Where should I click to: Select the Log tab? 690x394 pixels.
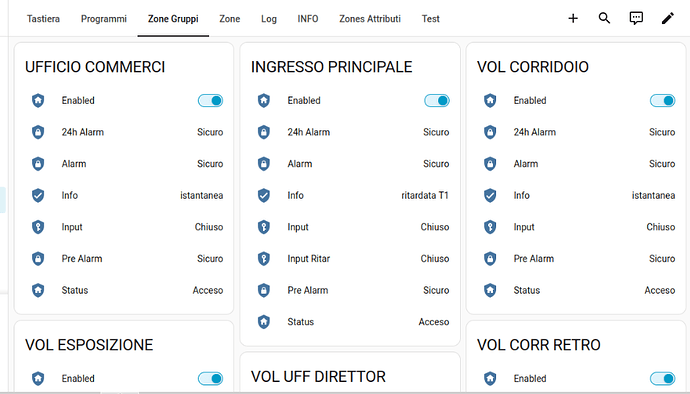(268, 19)
